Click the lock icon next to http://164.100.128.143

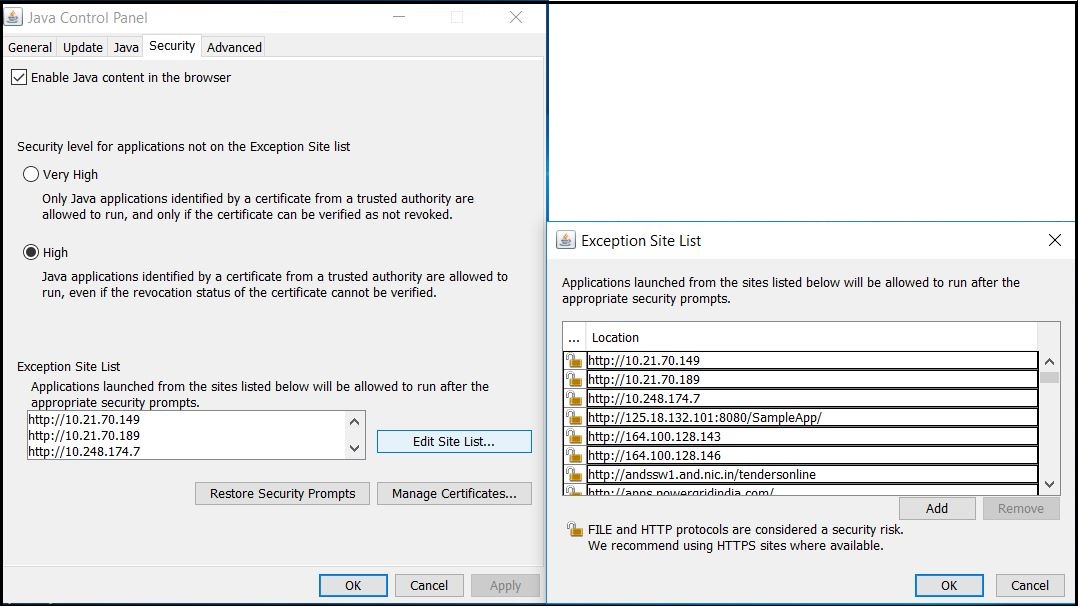574,436
